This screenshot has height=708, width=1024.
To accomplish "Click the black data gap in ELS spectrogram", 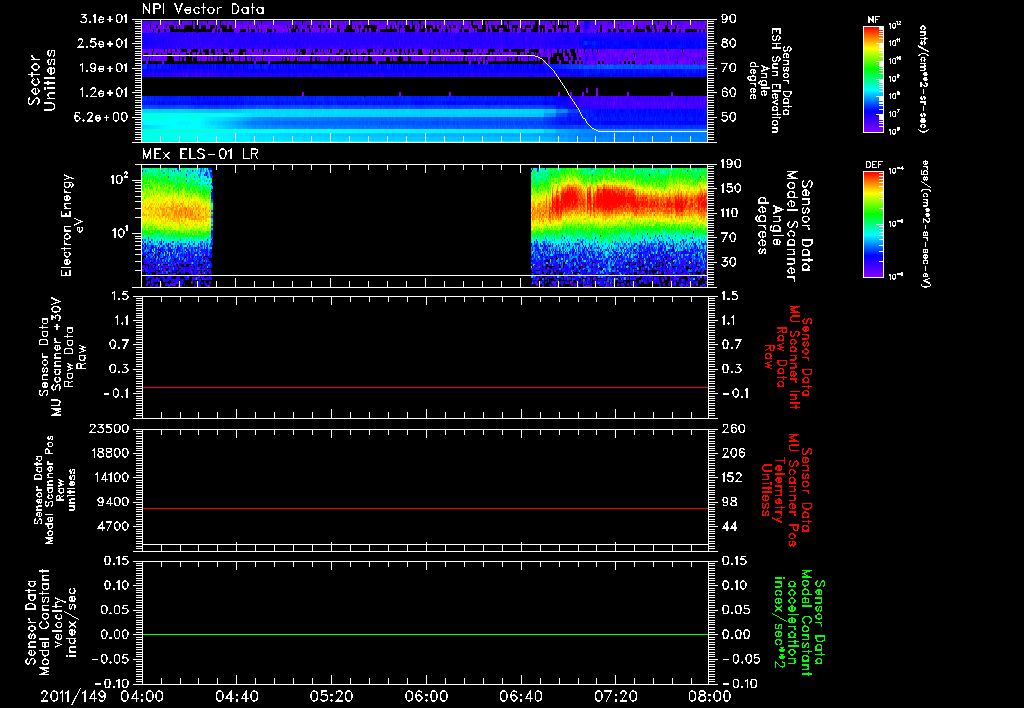I will coord(372,227).
